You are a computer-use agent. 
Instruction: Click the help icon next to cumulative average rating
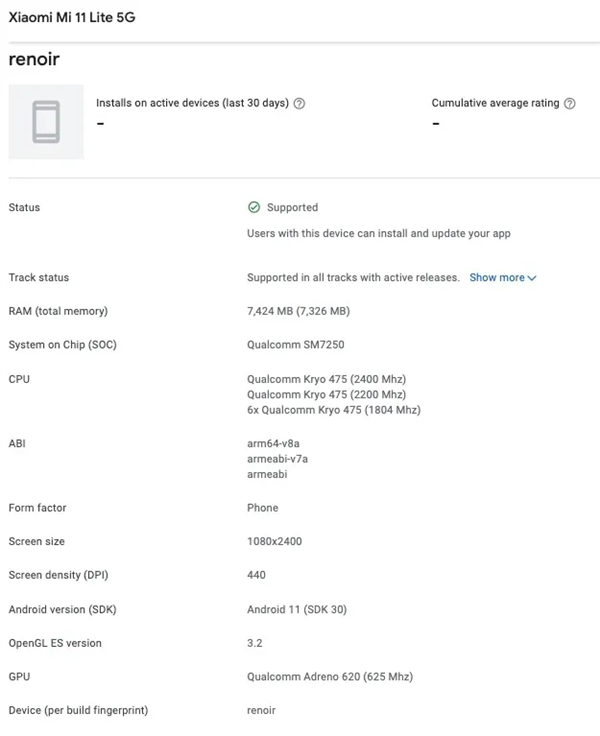[x=570, y=103]
